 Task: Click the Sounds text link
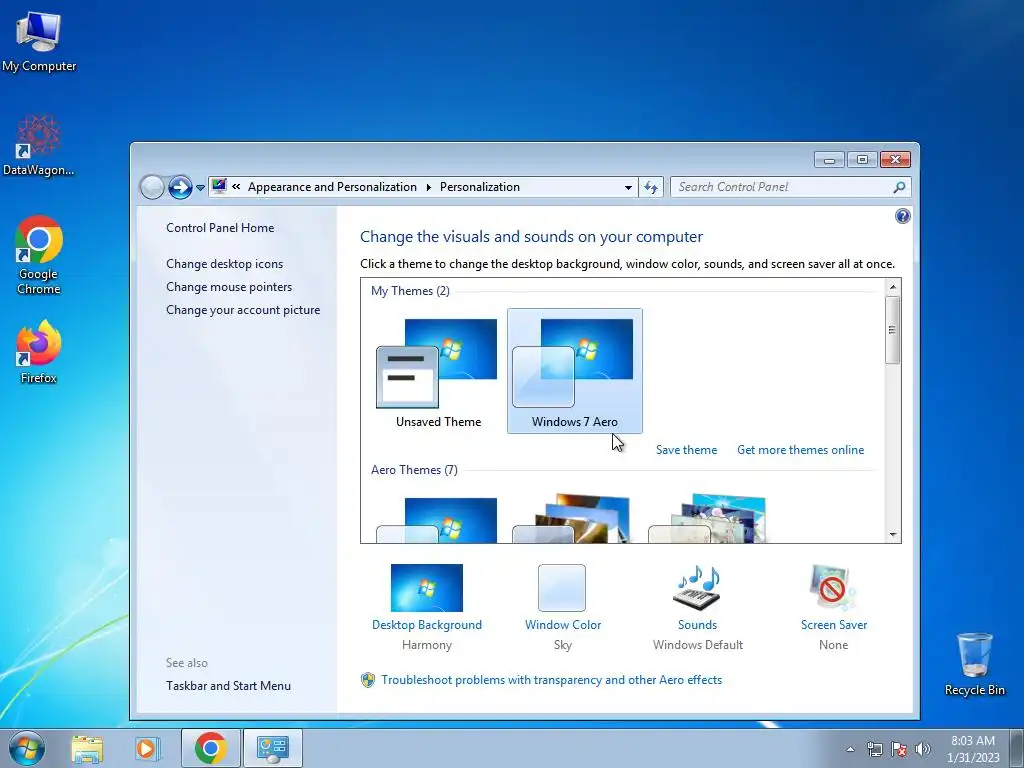[x=697, y=625]
